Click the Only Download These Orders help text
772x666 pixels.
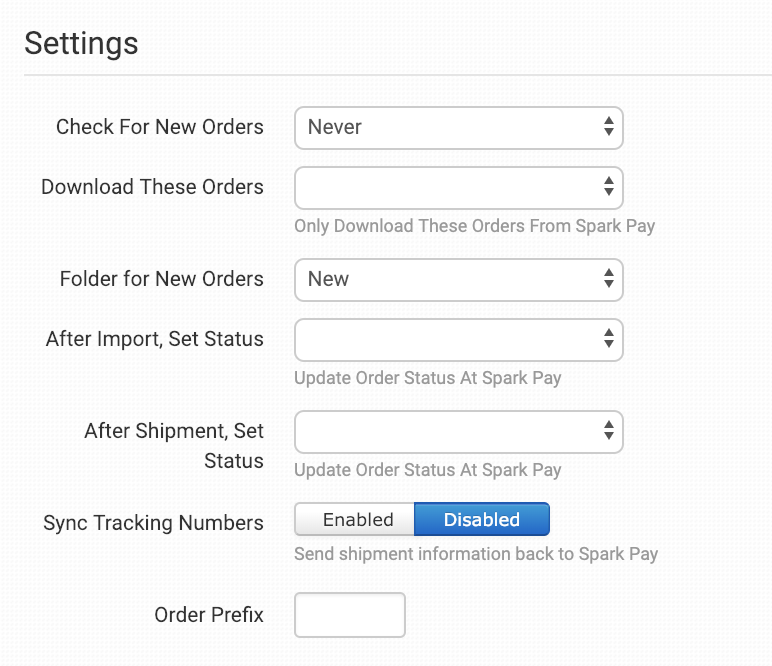click(x=474, y=226)
